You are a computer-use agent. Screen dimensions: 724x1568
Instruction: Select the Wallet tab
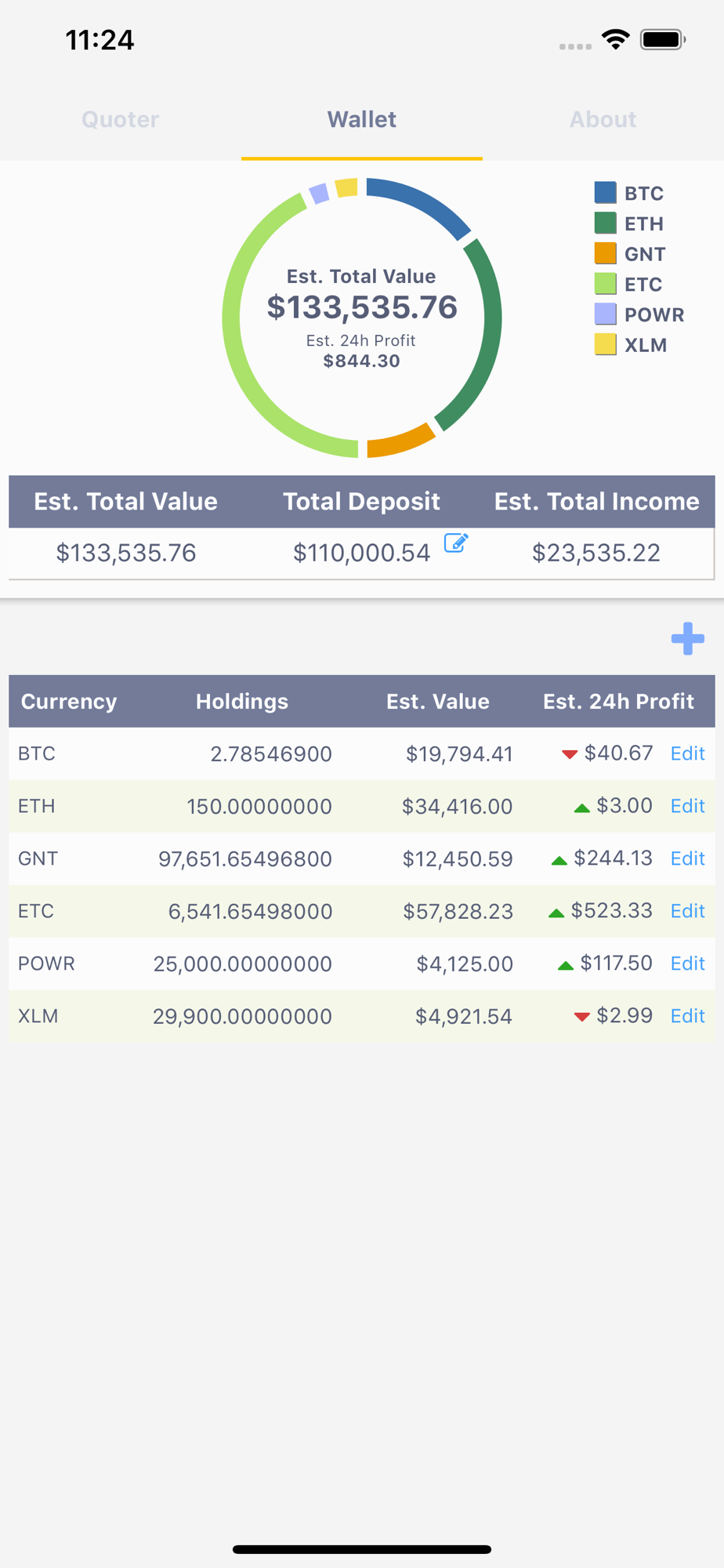[362, 119]
